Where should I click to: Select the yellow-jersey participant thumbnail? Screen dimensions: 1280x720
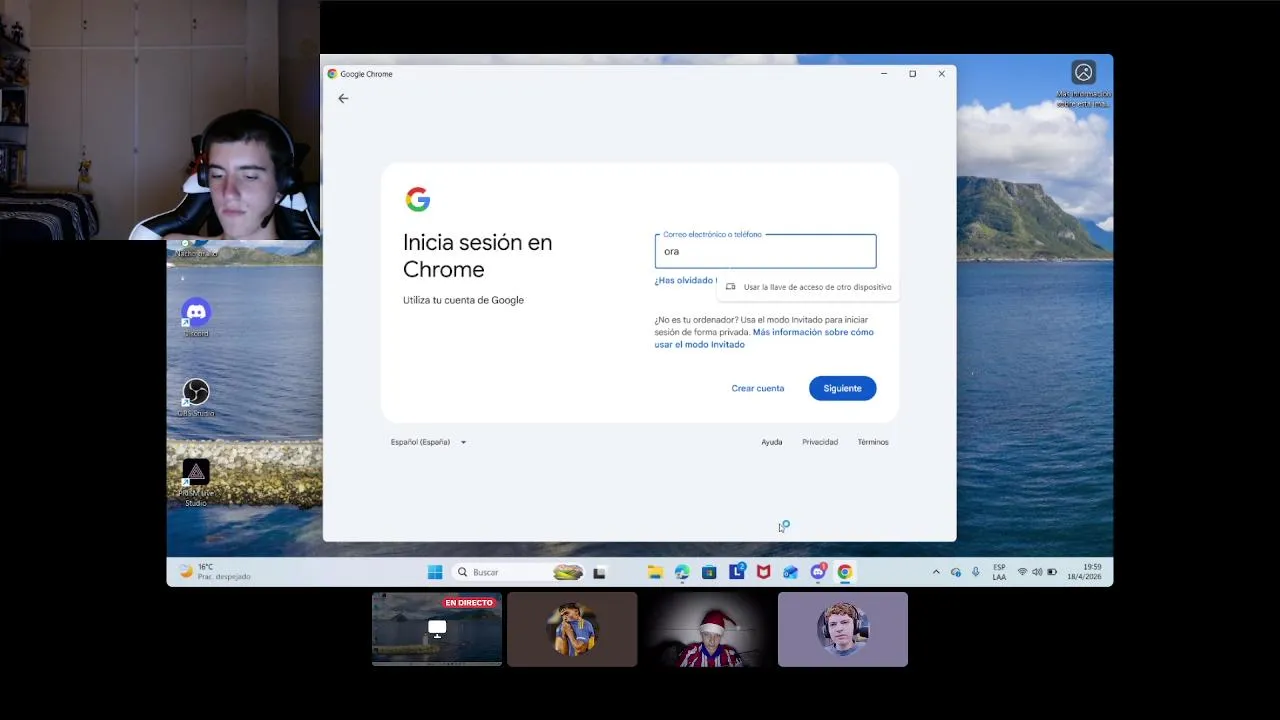572,629
